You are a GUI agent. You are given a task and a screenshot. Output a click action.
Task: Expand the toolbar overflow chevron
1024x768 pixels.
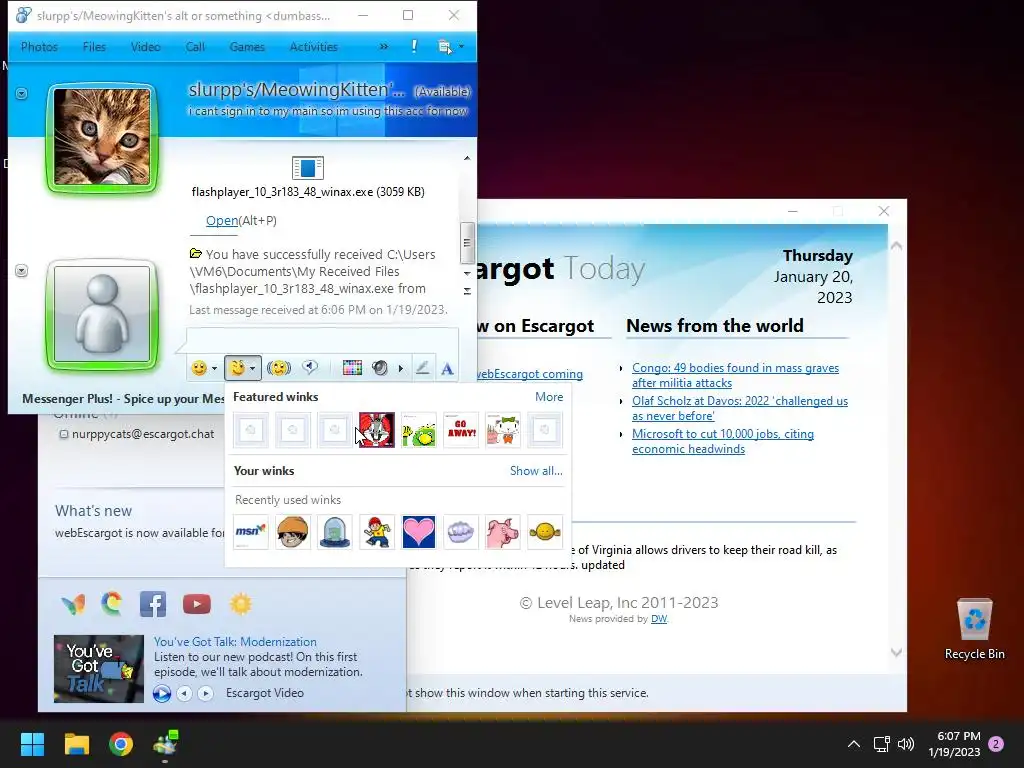point(383,46)
